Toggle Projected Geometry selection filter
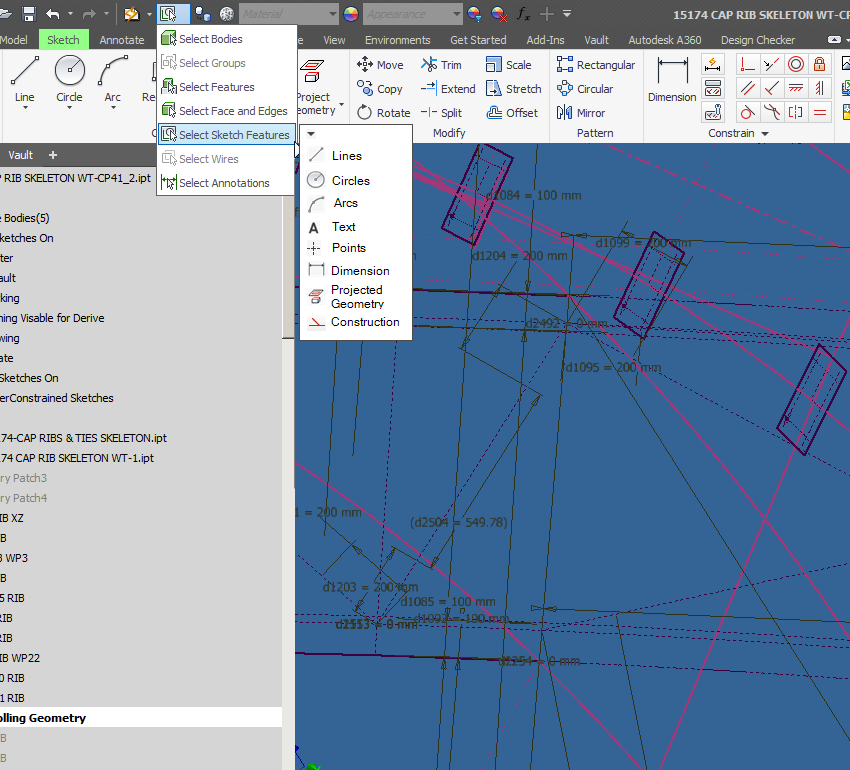Screen dimensions: 850x770 coord(357,297)
